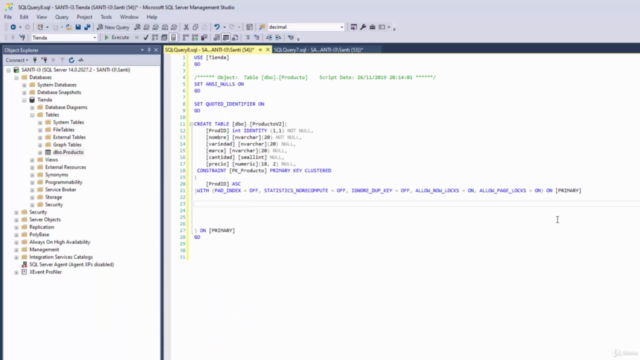Screen dimensions: 640x360
Task: Collapse the Tienda database node
Action: (x=24, y=100)
